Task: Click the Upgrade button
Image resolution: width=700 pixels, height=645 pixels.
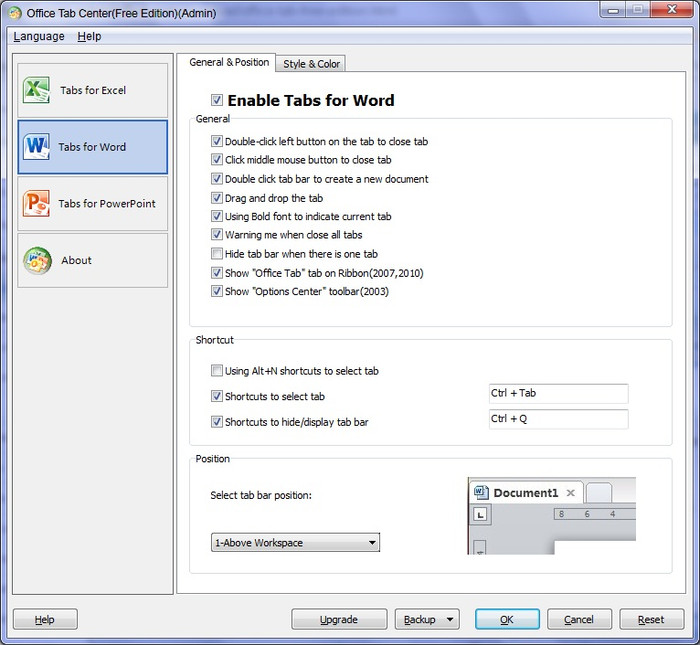Action: (339, 620)
